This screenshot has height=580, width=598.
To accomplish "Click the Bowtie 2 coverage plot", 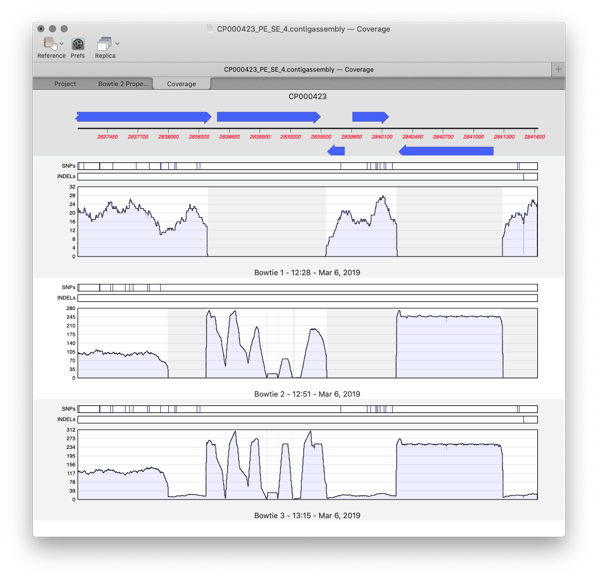I will click(x=307, y=343).
